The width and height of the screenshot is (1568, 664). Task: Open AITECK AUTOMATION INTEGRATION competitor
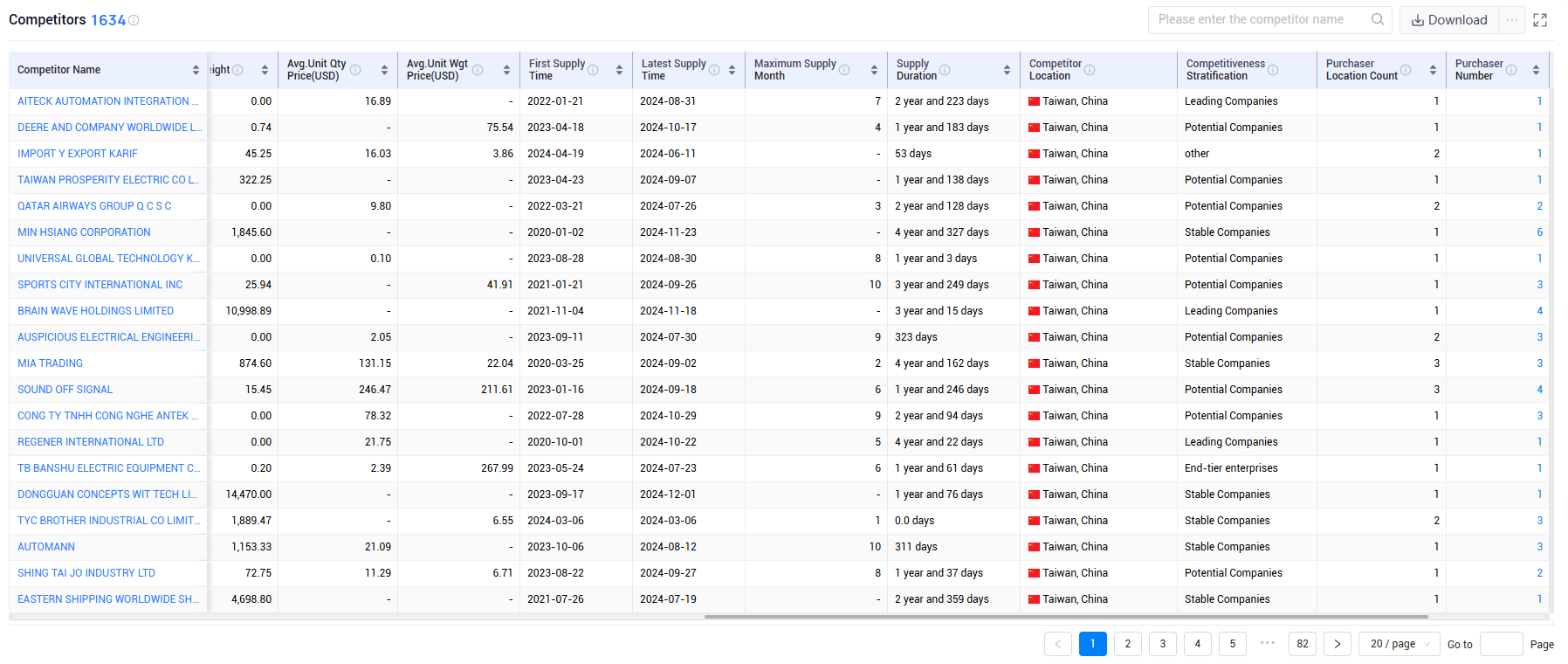108,101
